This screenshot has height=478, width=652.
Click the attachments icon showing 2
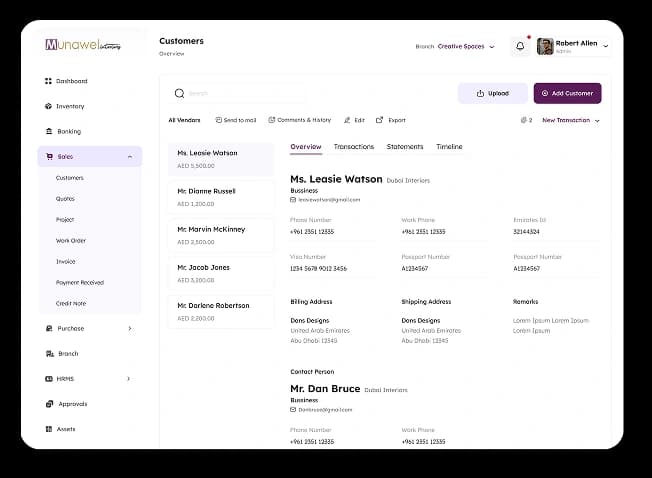524,120
